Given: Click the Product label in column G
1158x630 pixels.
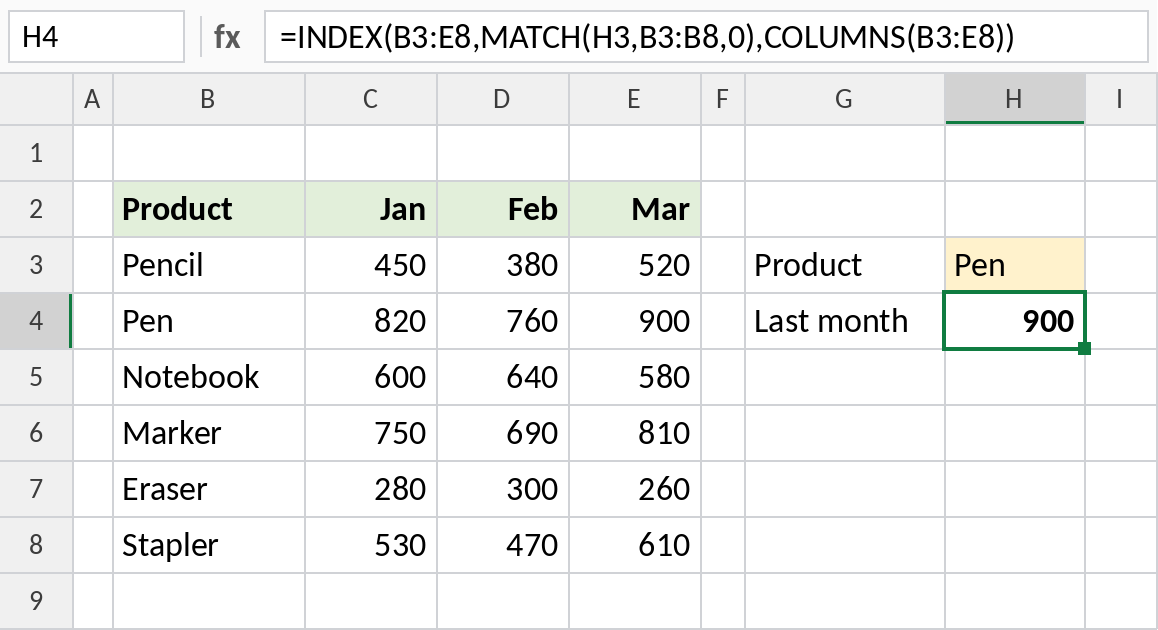Looking at the screenshot, I should (x=845, y=265).
